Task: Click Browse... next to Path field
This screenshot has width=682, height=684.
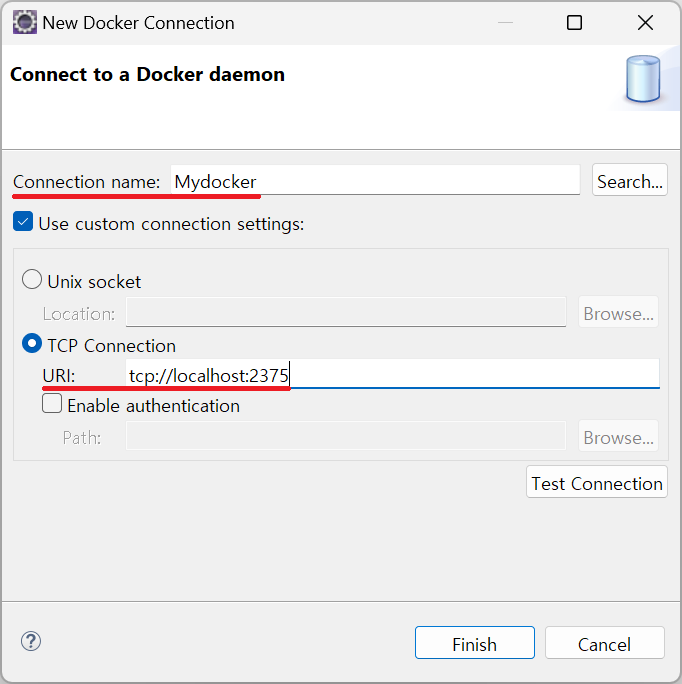Action: pyautogui.click(x=618, y=437)
